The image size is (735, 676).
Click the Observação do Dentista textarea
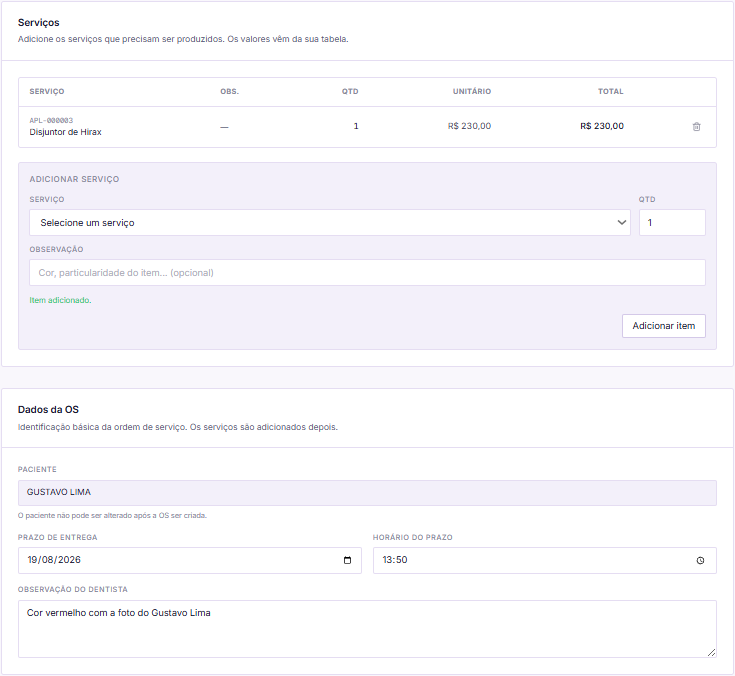click(367, 629)
